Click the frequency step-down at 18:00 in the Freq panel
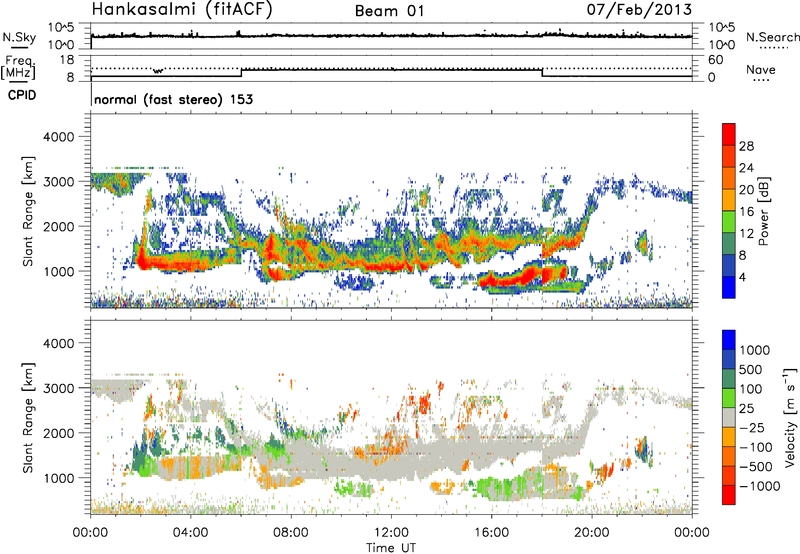This screenshot has width=800, height=554. click(542, 73)
